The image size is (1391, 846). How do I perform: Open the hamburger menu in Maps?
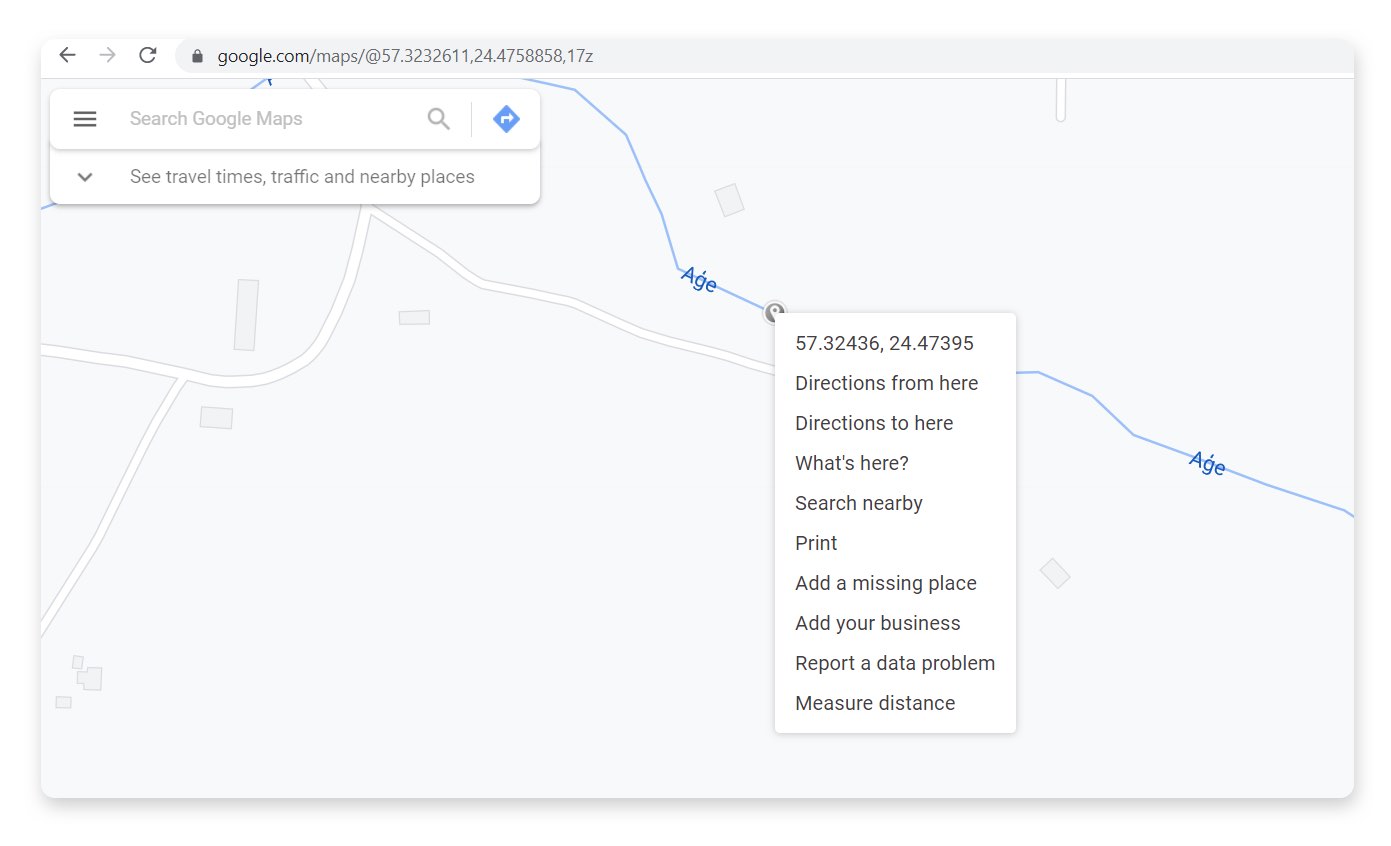pos(85,119)
